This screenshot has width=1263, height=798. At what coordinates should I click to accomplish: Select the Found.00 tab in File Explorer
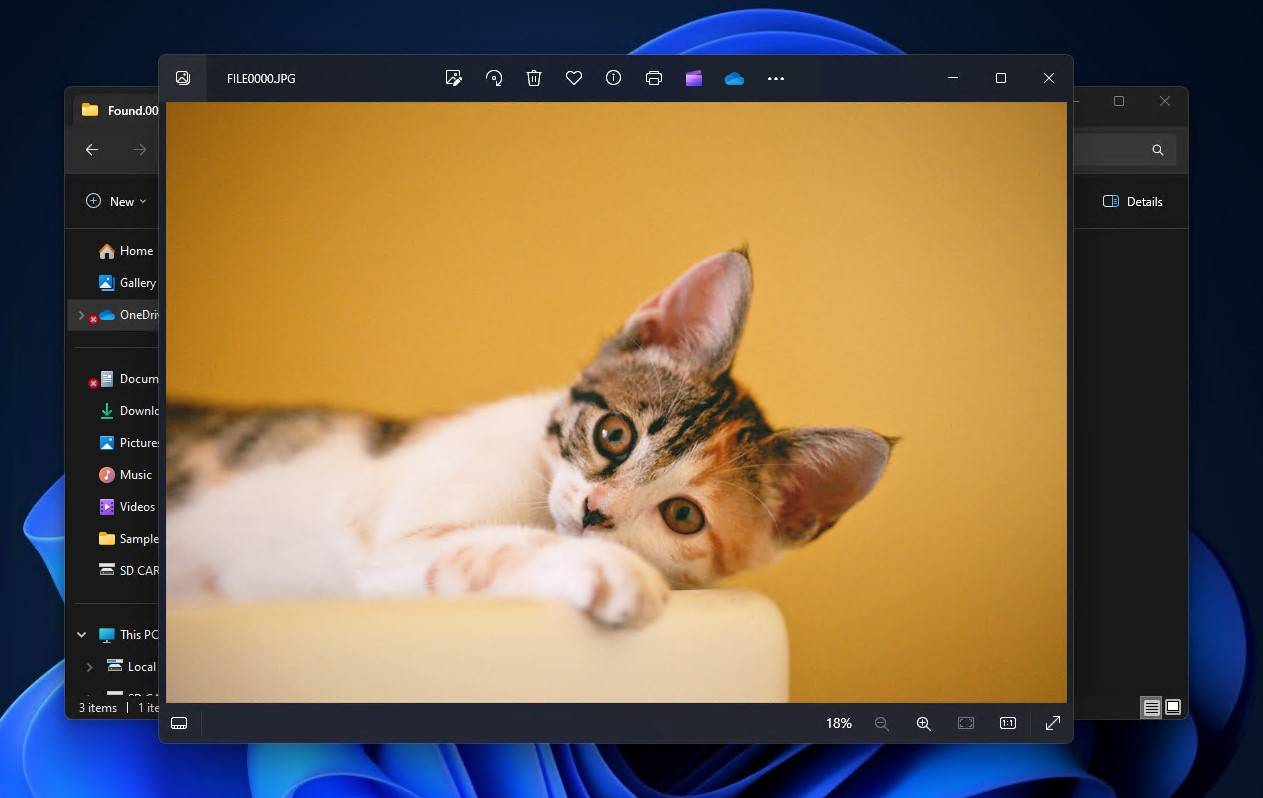pyautogui.click(x=119, y=110)
